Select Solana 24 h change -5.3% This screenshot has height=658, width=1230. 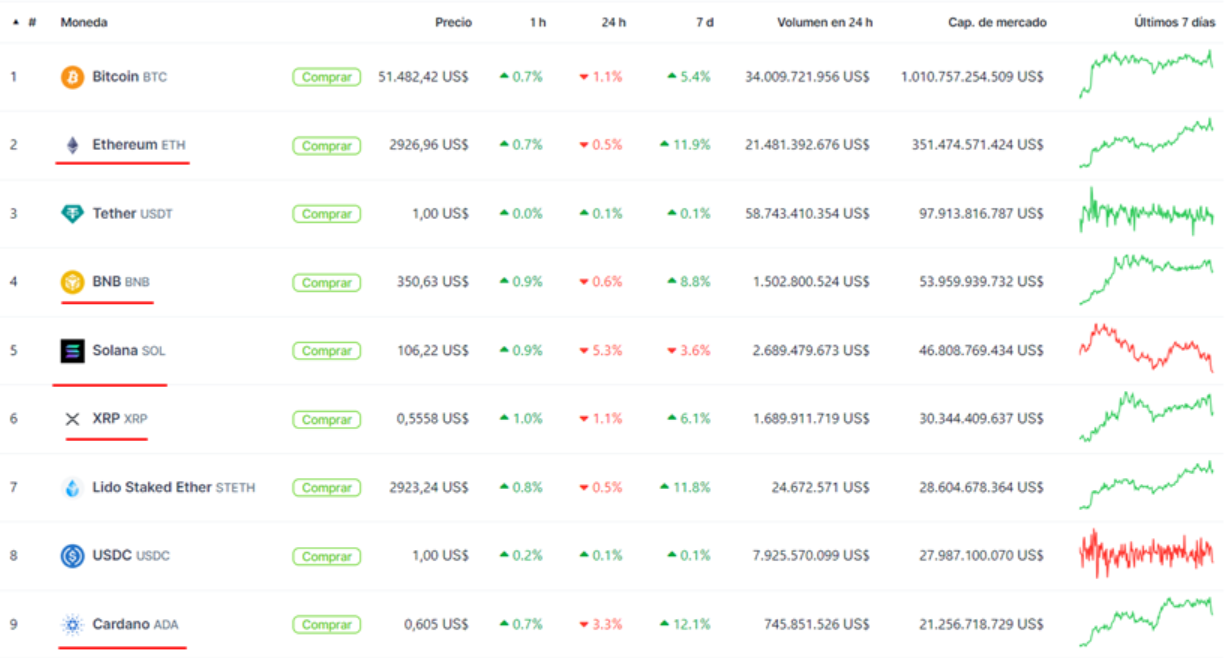tap(601, 351)
